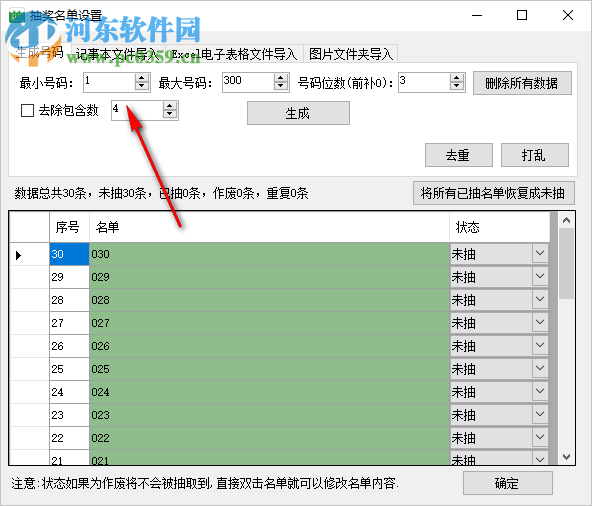Screen dimensions: 592x506
Task: Open the 状态 dropdown for row 024
Action: pyautogui.click(x=540, y=392)
